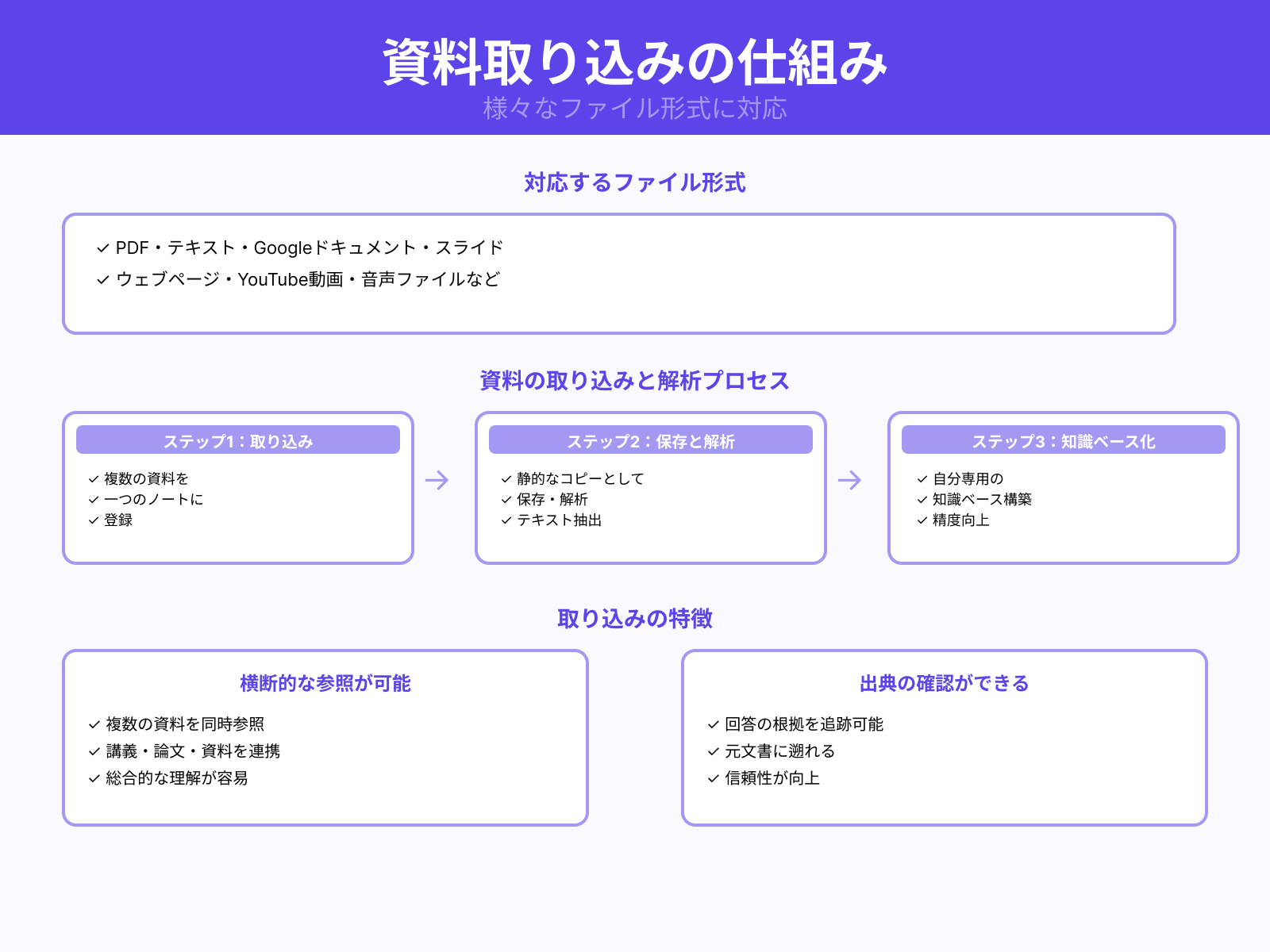Click the checkmark beside PDF・テキスト・Googleドキュメント・スライド
The width and height of the screenshot is (1270, 952).
[102, 247]
